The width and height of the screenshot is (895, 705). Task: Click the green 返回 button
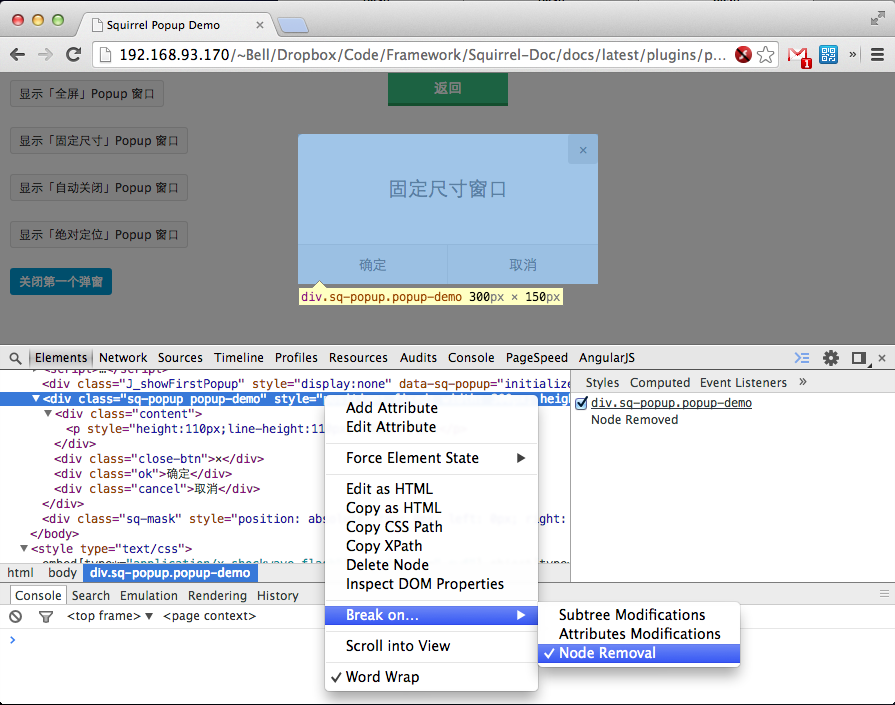coord(448,88)
